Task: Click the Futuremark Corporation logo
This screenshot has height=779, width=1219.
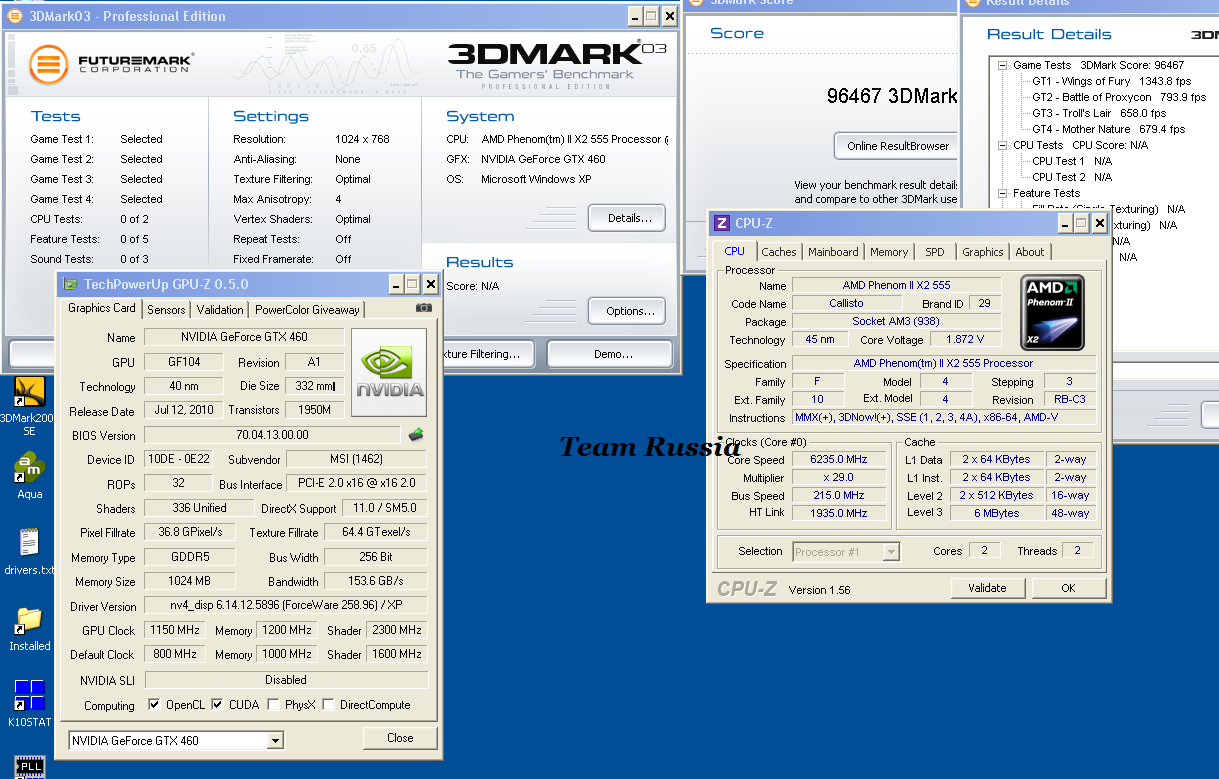Action: coord(110,65)
